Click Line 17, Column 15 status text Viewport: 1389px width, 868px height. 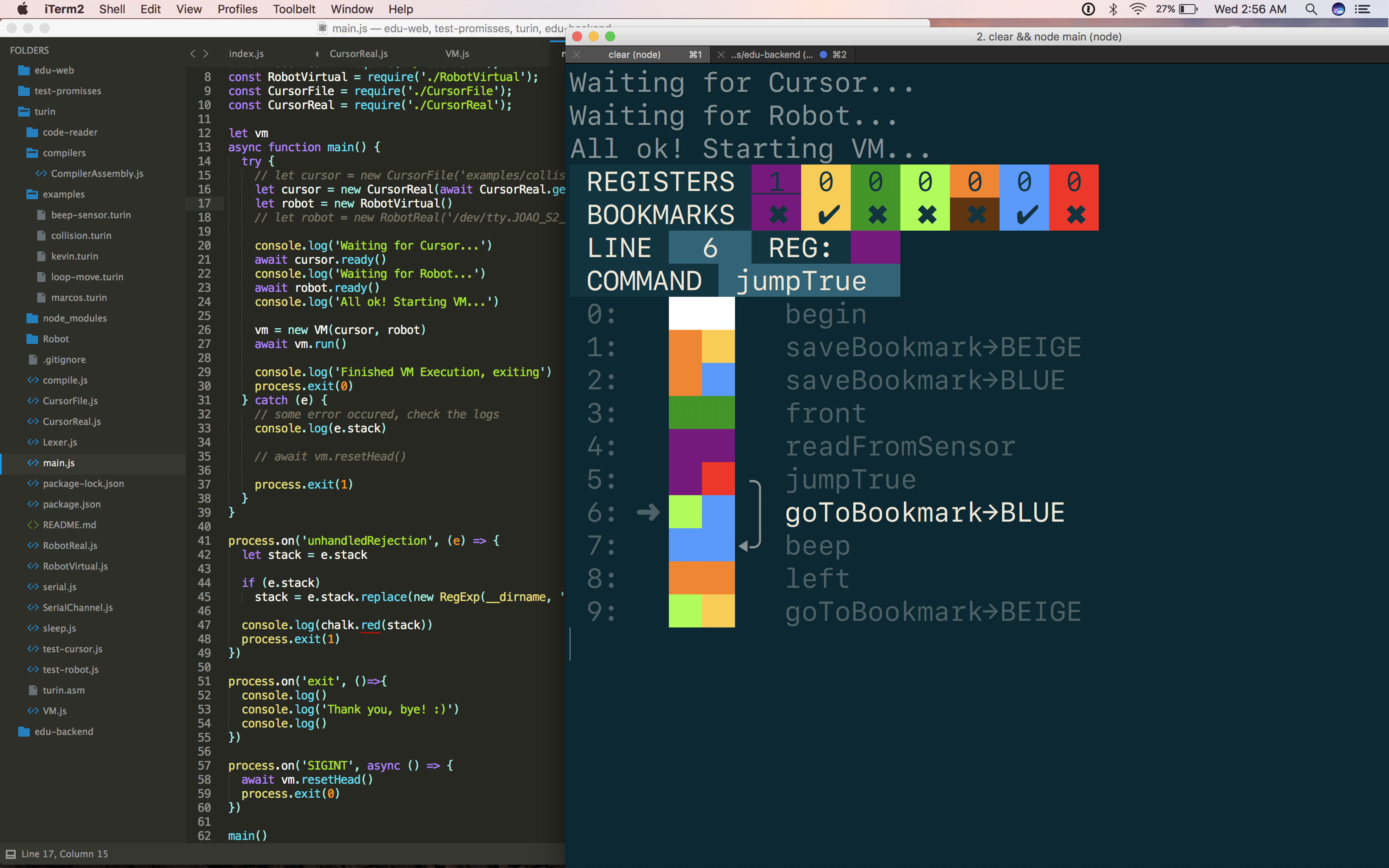coord(64,854)
